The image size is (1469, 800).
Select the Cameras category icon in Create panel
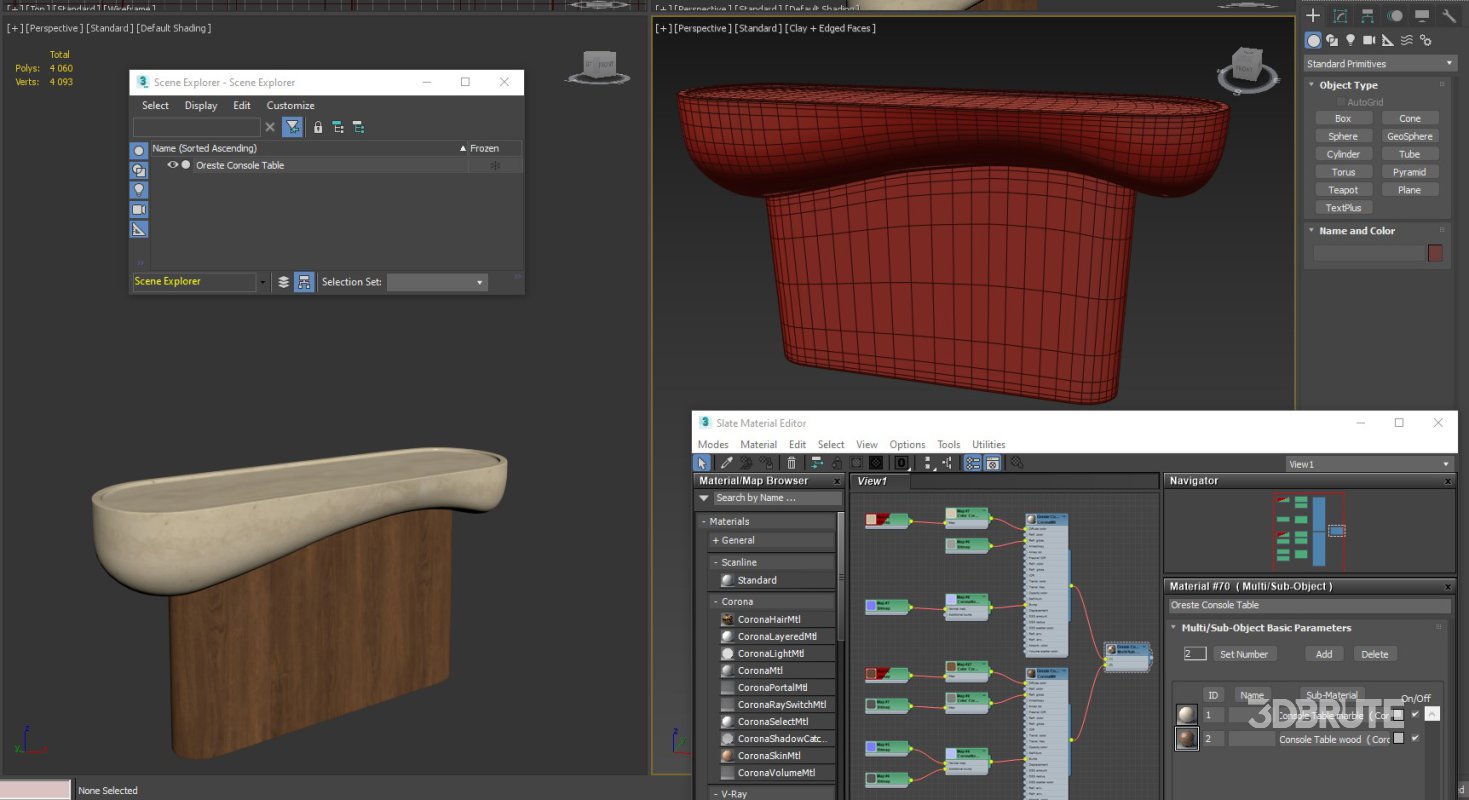pyautogui.click(x=1370, y=40)
